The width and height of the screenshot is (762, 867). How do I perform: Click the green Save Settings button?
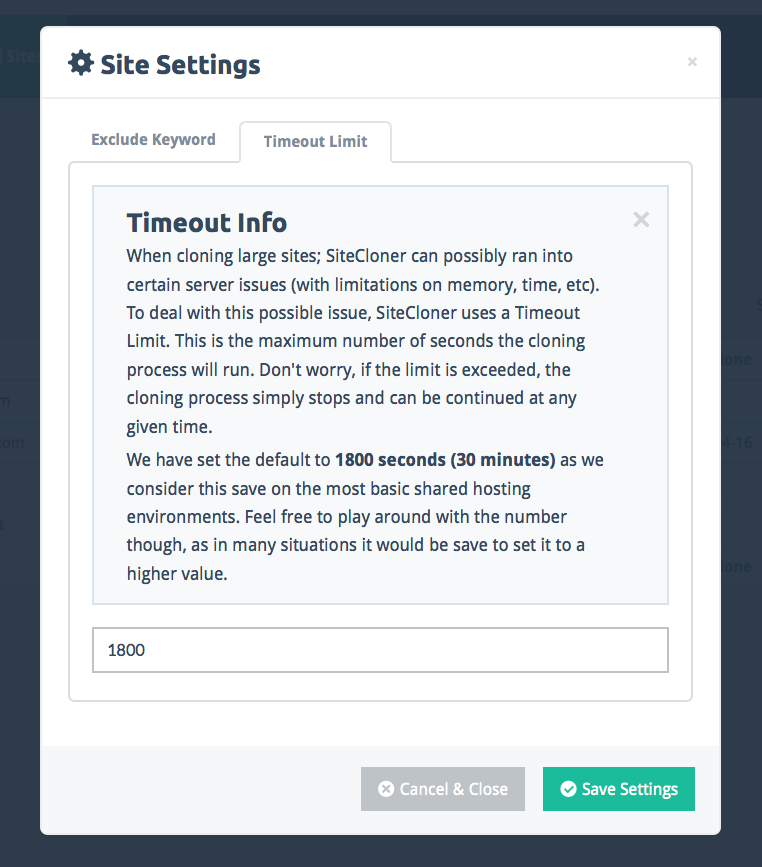619,788
